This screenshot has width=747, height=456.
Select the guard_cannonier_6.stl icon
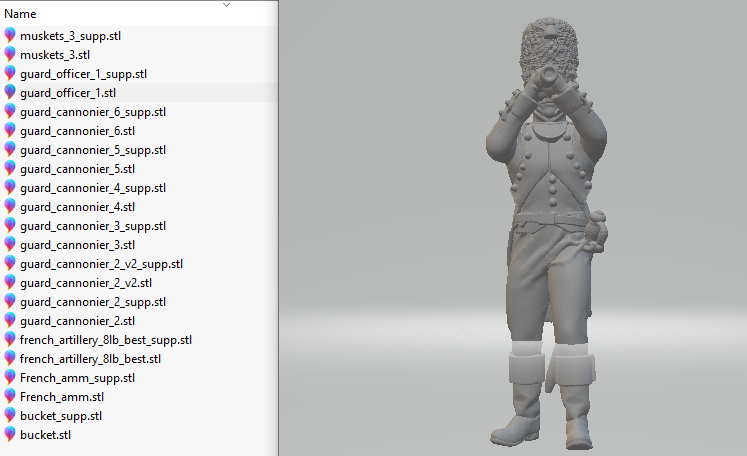pos(10,131)
